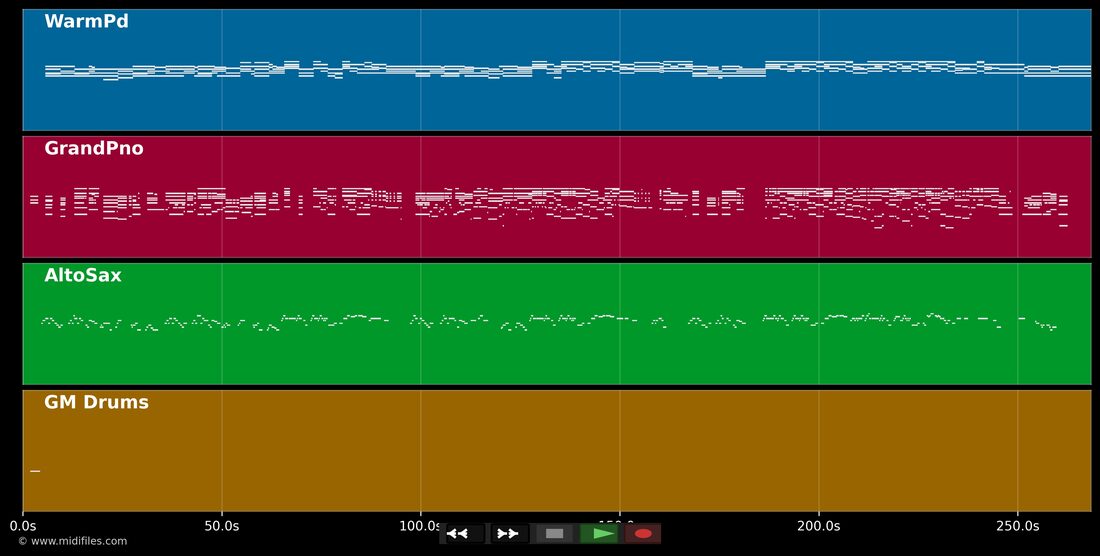
Task: Click the lone drum note in GM Drums
Action: click(35, 471)
